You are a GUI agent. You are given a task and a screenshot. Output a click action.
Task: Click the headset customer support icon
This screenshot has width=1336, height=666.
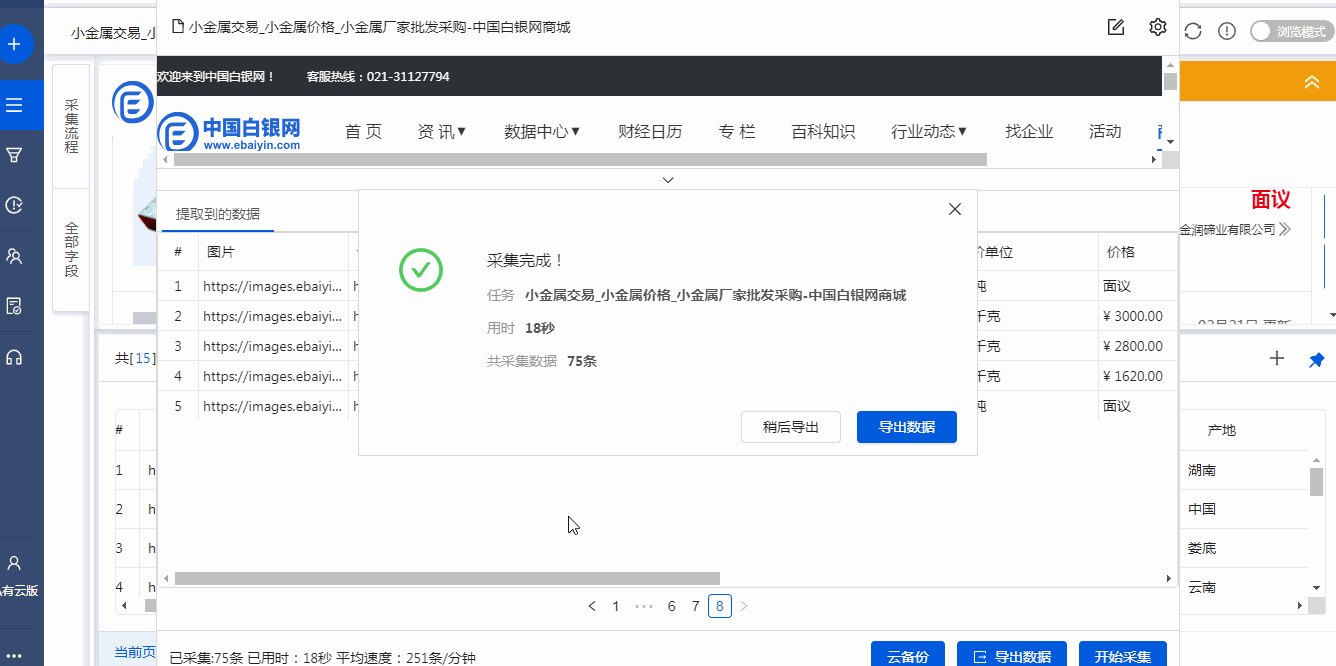14,357
